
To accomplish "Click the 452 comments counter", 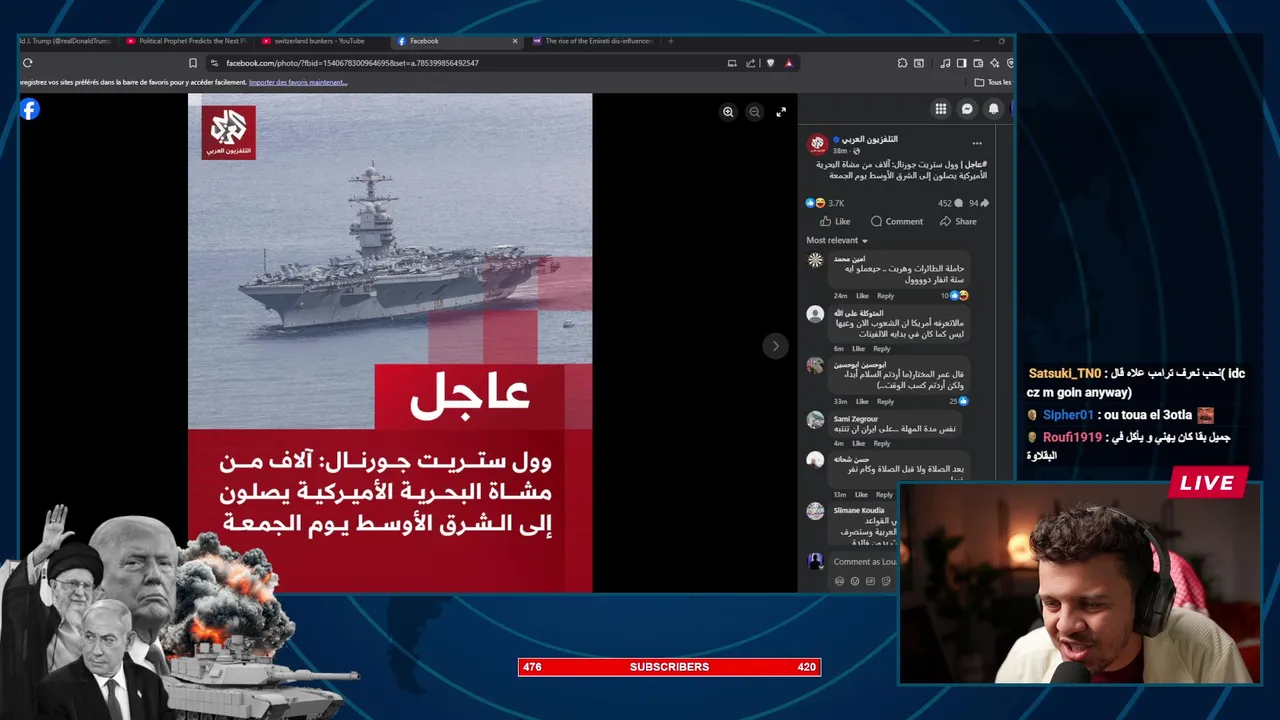I will (x=949, y=203).
